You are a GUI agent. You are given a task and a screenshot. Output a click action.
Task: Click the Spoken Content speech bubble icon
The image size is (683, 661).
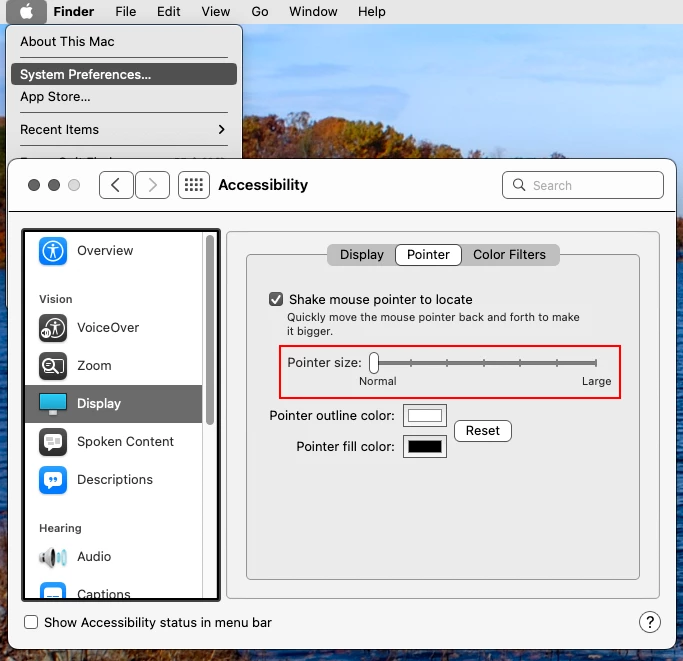53,442
